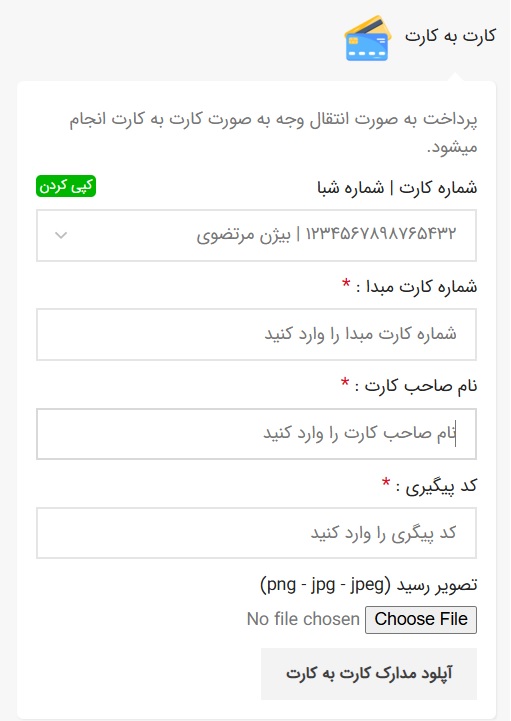Click the کد پیگیری tracking code input
The height and width of the screenshot is (721, 511).
coord(256,533)
